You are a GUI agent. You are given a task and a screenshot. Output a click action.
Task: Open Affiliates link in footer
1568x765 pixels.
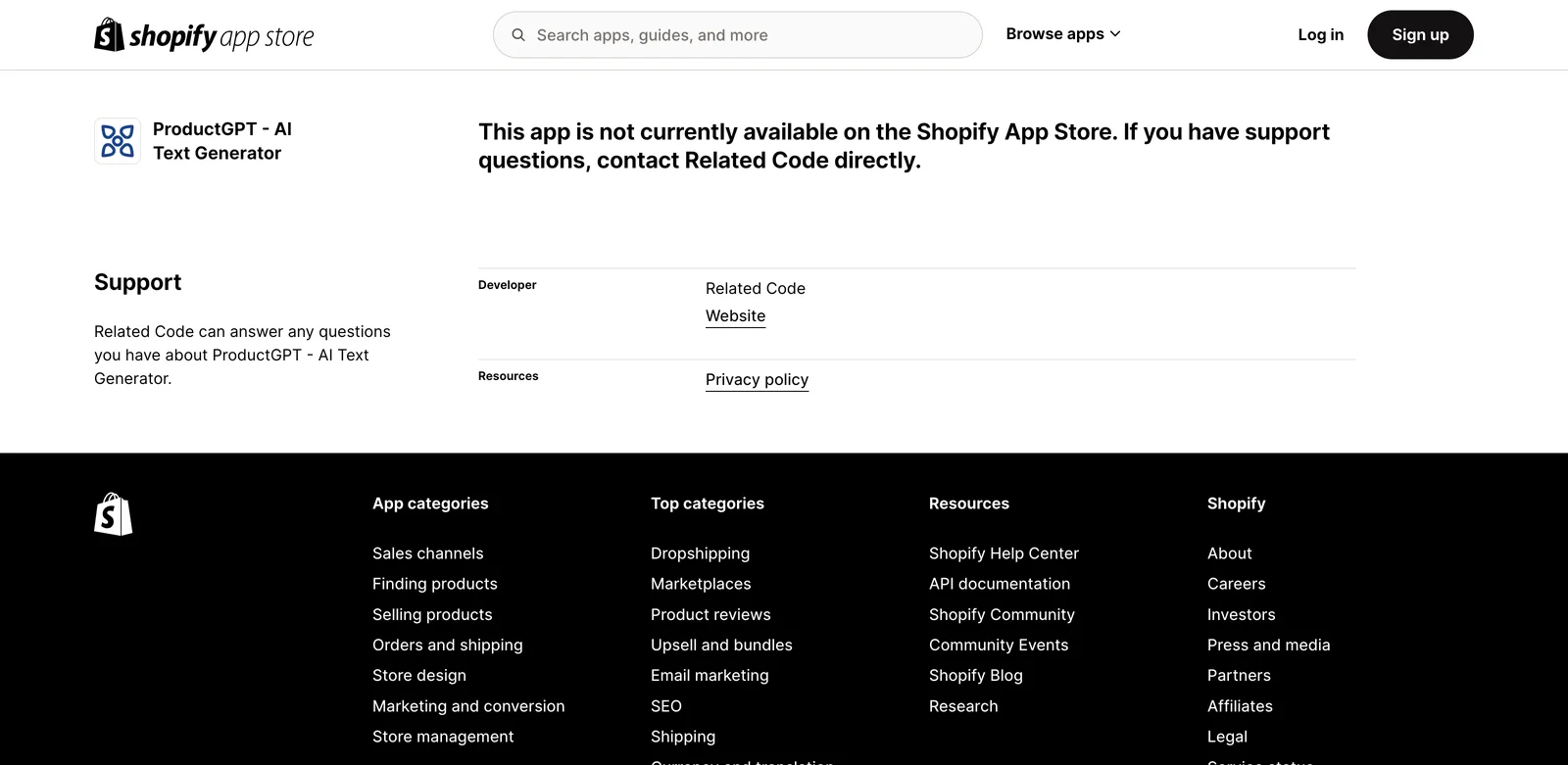1240,706
